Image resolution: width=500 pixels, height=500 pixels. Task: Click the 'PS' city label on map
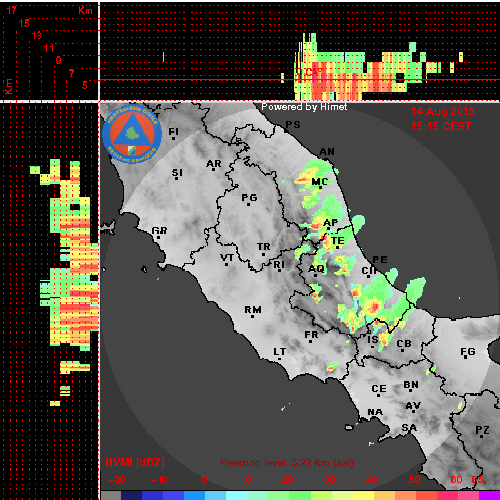coord(293,125)
